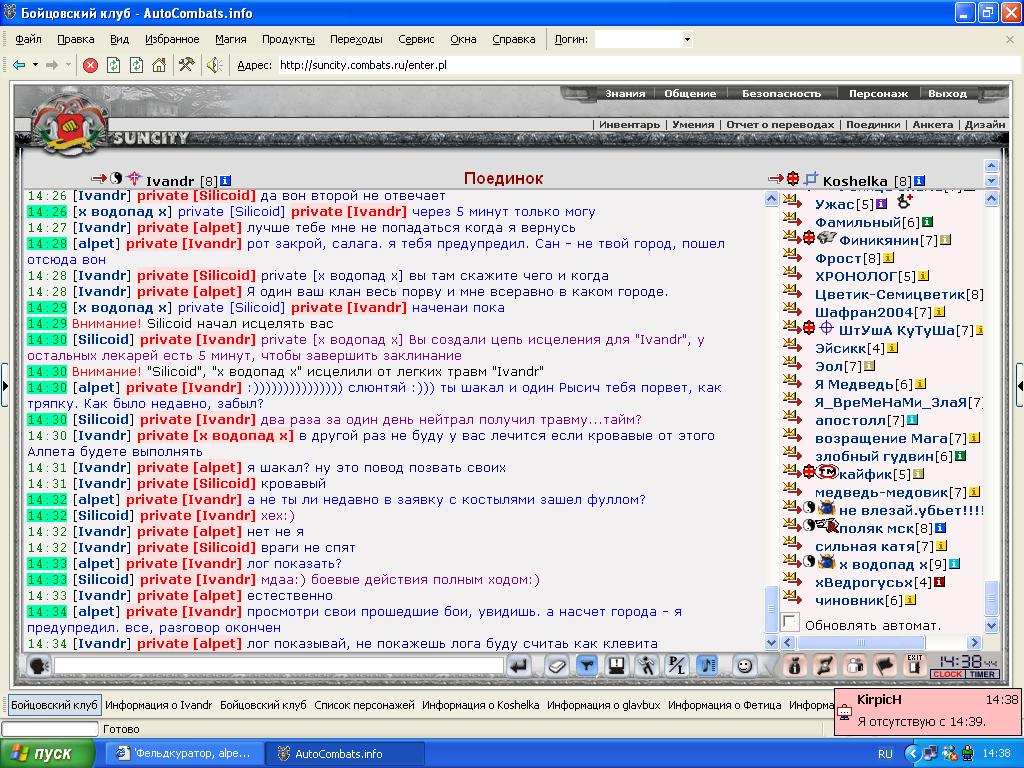Click player list horizontal scroll right arrow
The image size is (1024, 768).
click(974, 642)
